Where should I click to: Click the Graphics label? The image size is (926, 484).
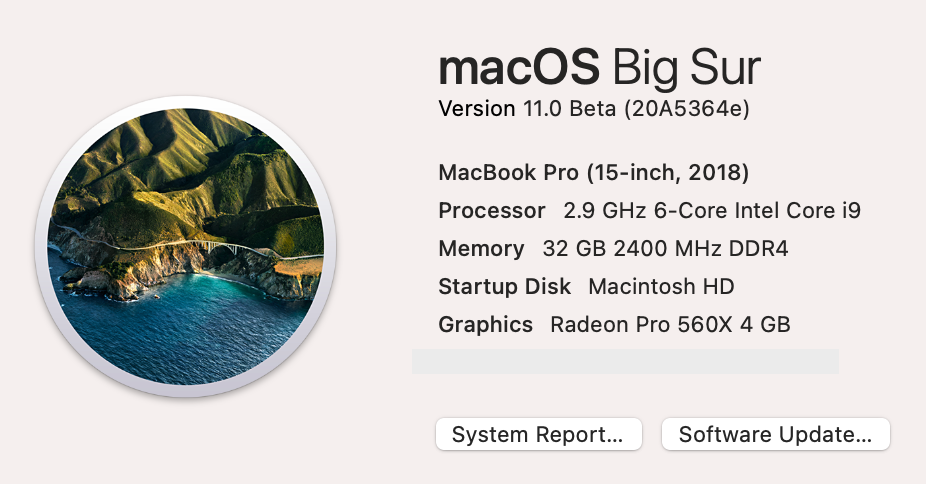(485, 325)
